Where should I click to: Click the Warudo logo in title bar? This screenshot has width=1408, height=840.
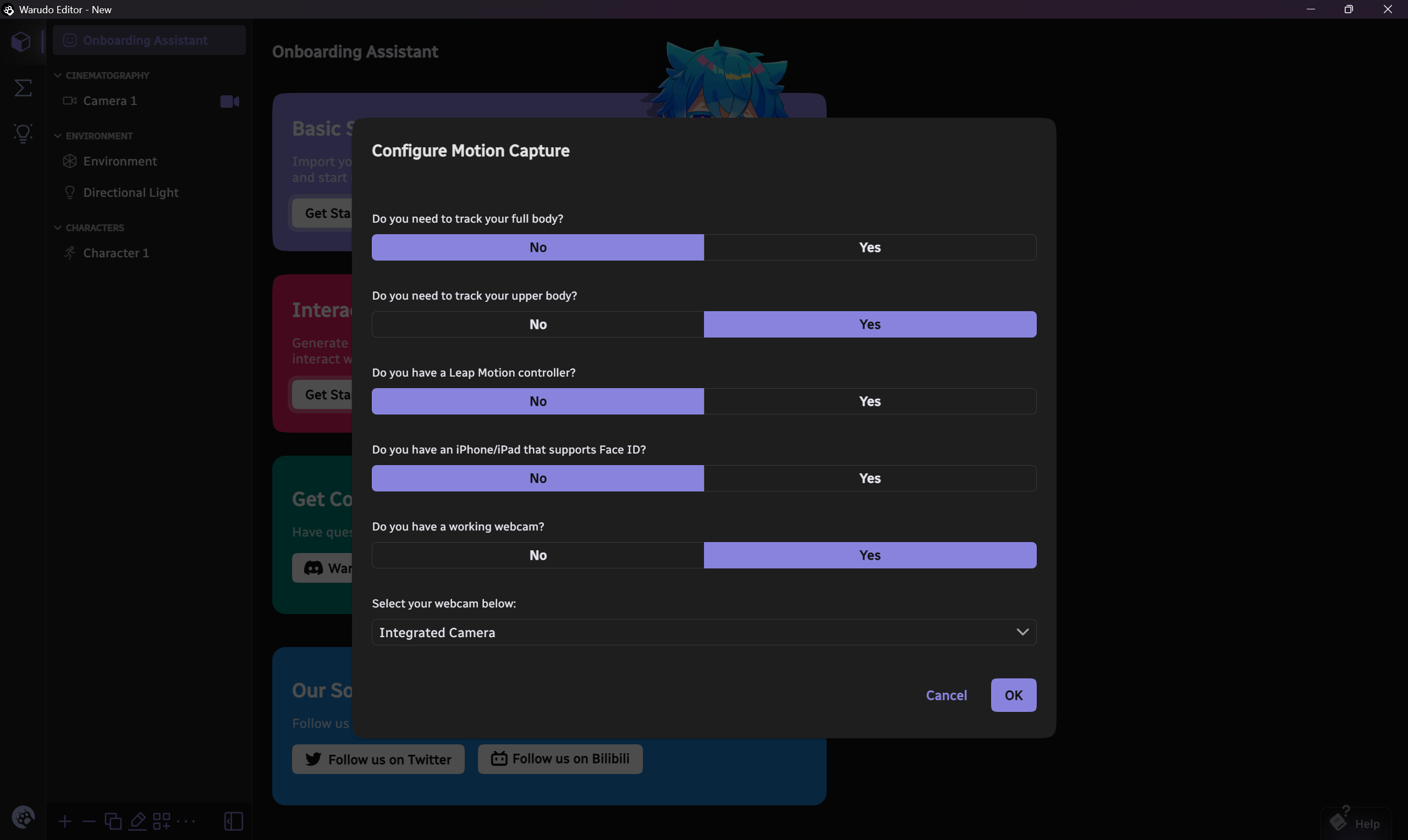click(8, 10)
